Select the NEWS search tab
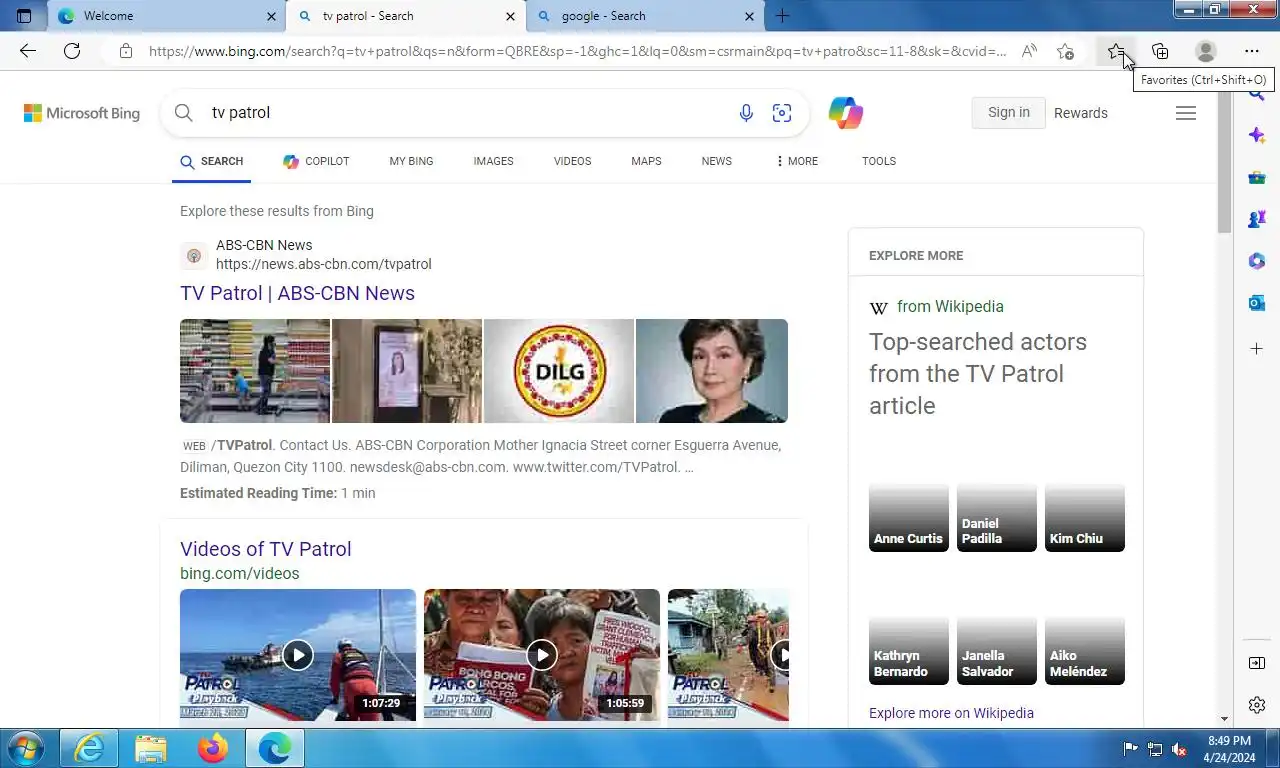 pyautogui.click(x=716, y=161)
